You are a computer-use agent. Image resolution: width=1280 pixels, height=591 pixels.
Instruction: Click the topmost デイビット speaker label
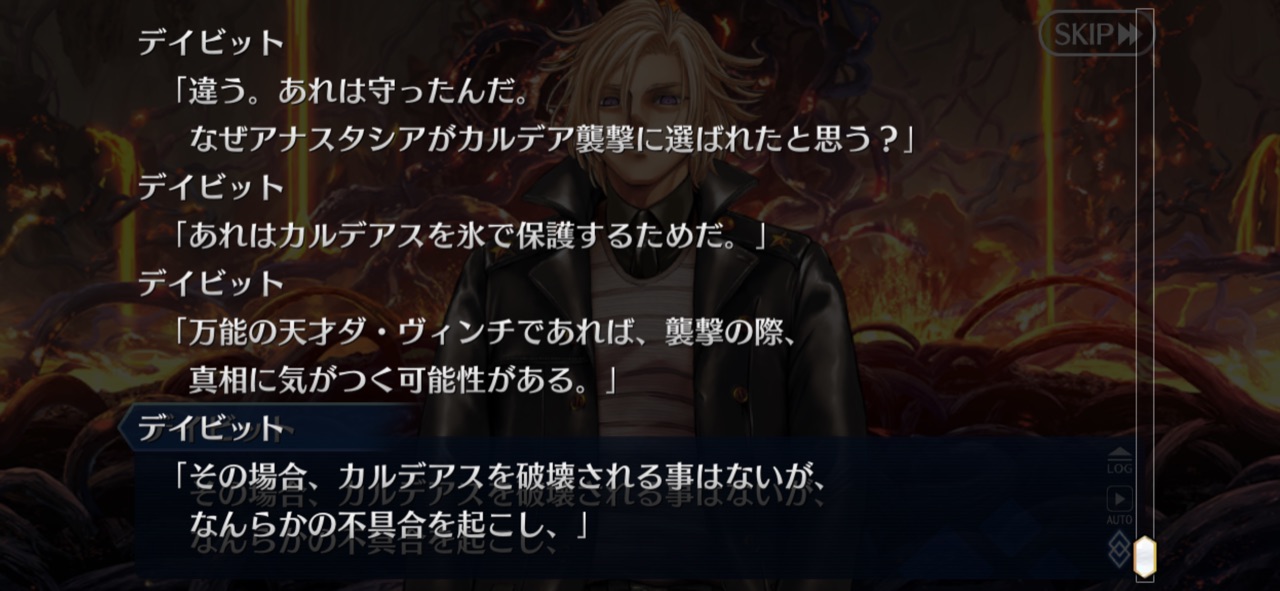coord(212,42)
